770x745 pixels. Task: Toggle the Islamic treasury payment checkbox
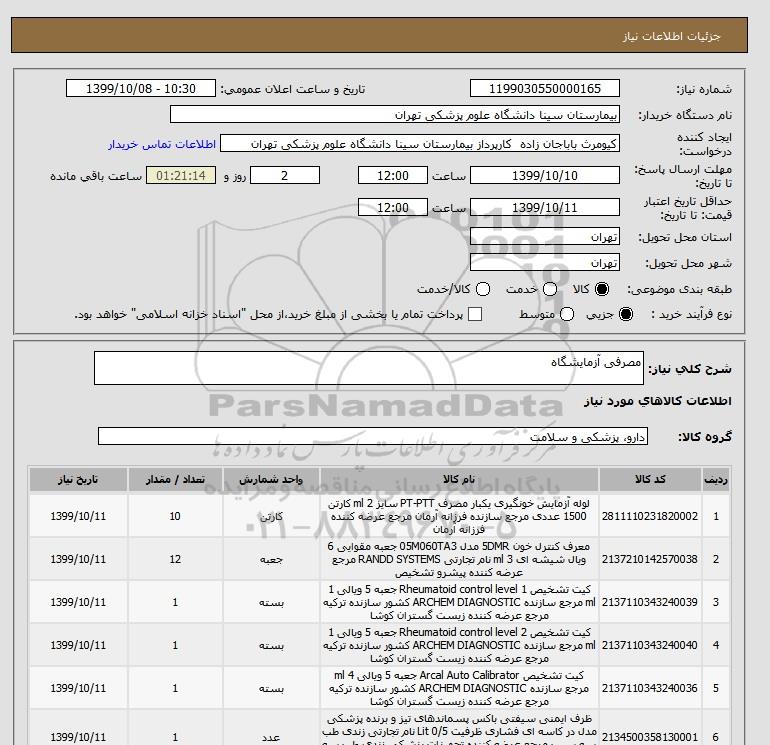tap(475, 314)
